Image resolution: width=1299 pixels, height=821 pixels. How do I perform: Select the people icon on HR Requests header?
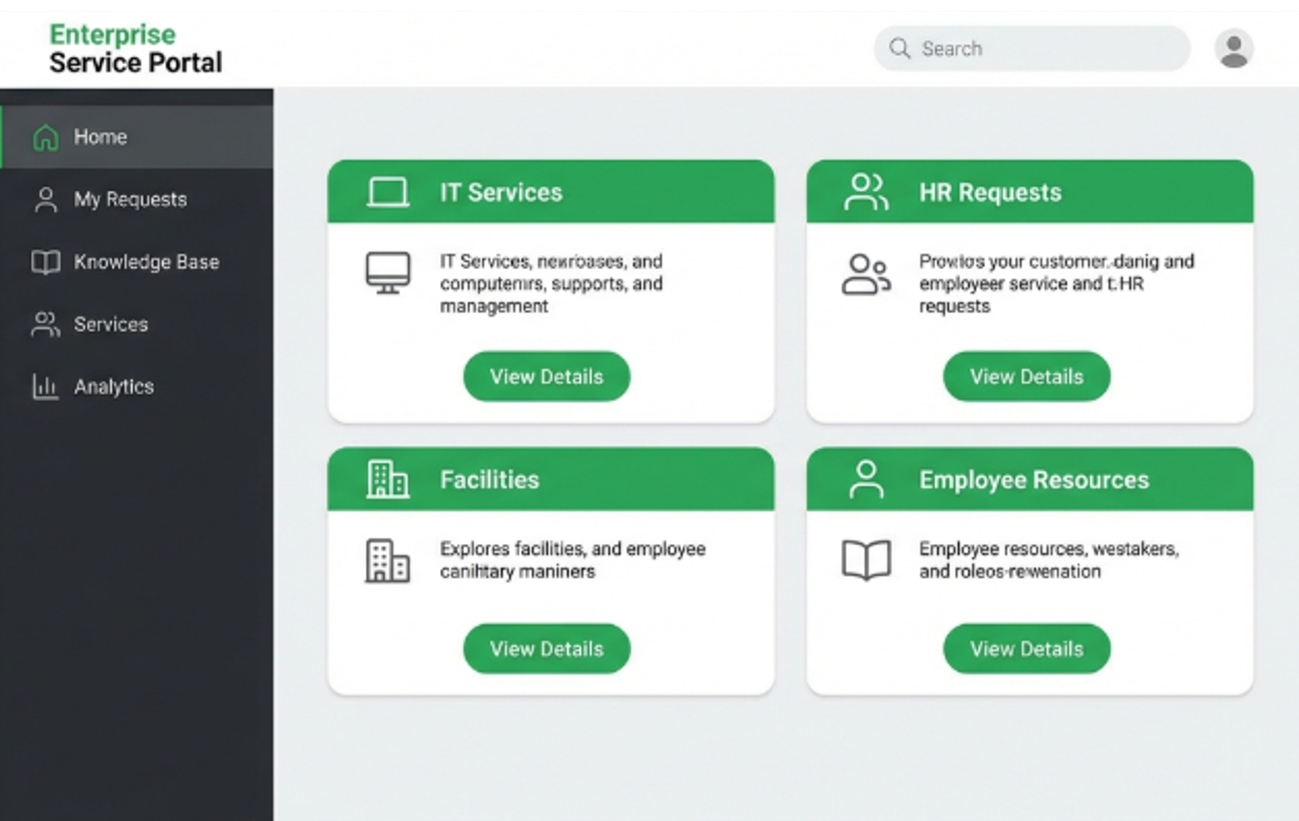click(x=865, y=190)
